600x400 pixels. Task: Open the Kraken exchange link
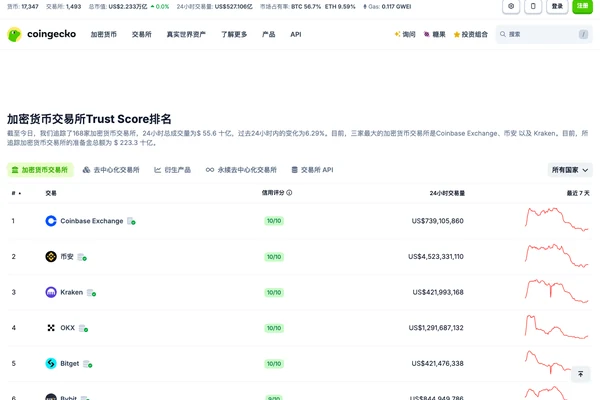click(72, 292)
